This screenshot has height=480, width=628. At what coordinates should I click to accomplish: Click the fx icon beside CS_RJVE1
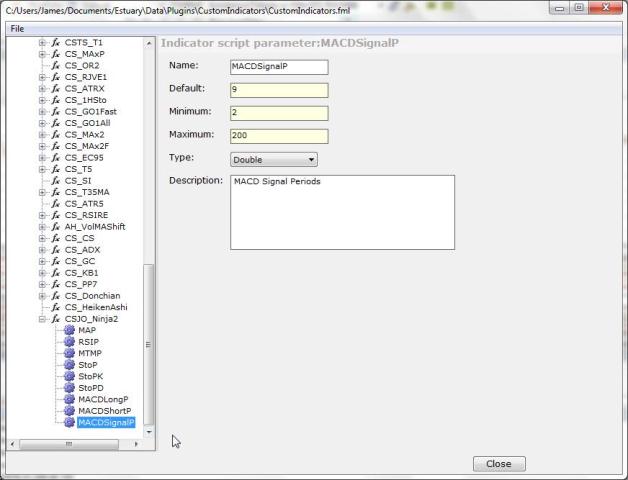(x=56, y=77)
